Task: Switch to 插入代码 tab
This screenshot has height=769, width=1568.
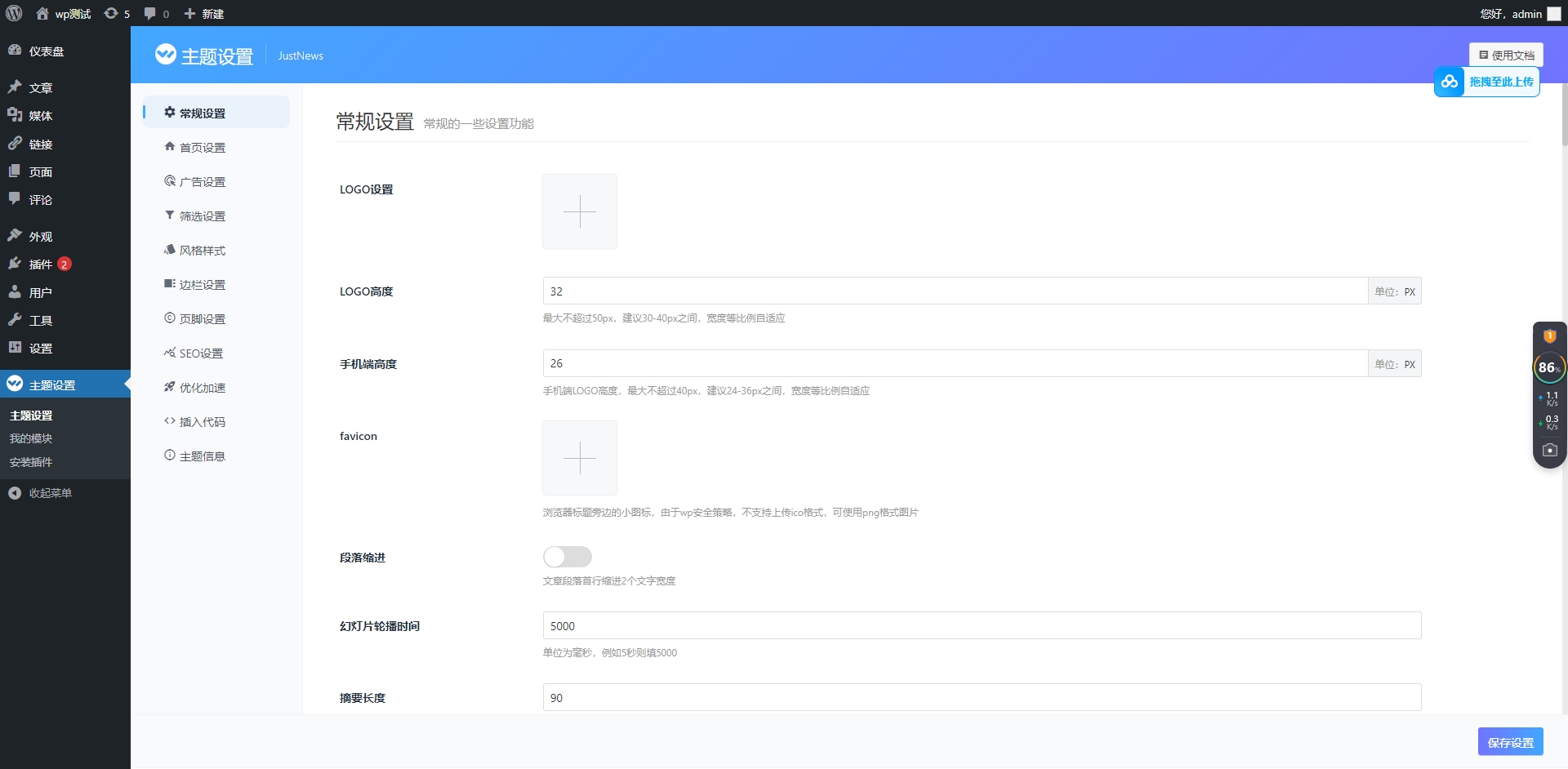Action: pyautogui.click(x=216, y=421)
